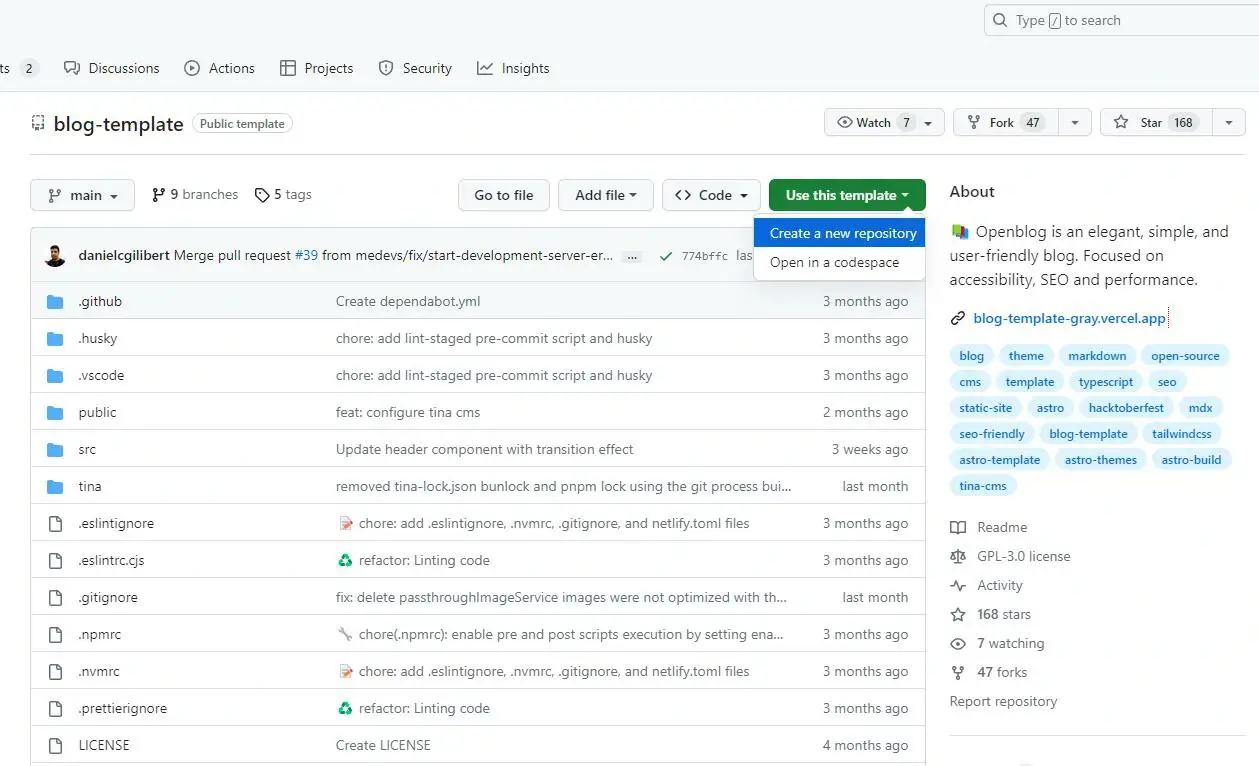View the 47 forks link

pos(989,672)
